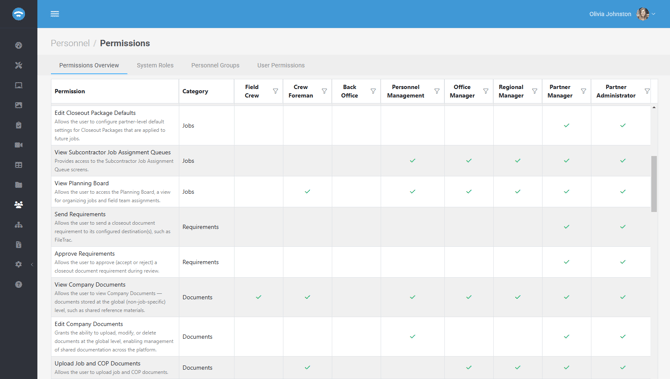Filter the Personnel Management column

[x=437, y=91]
